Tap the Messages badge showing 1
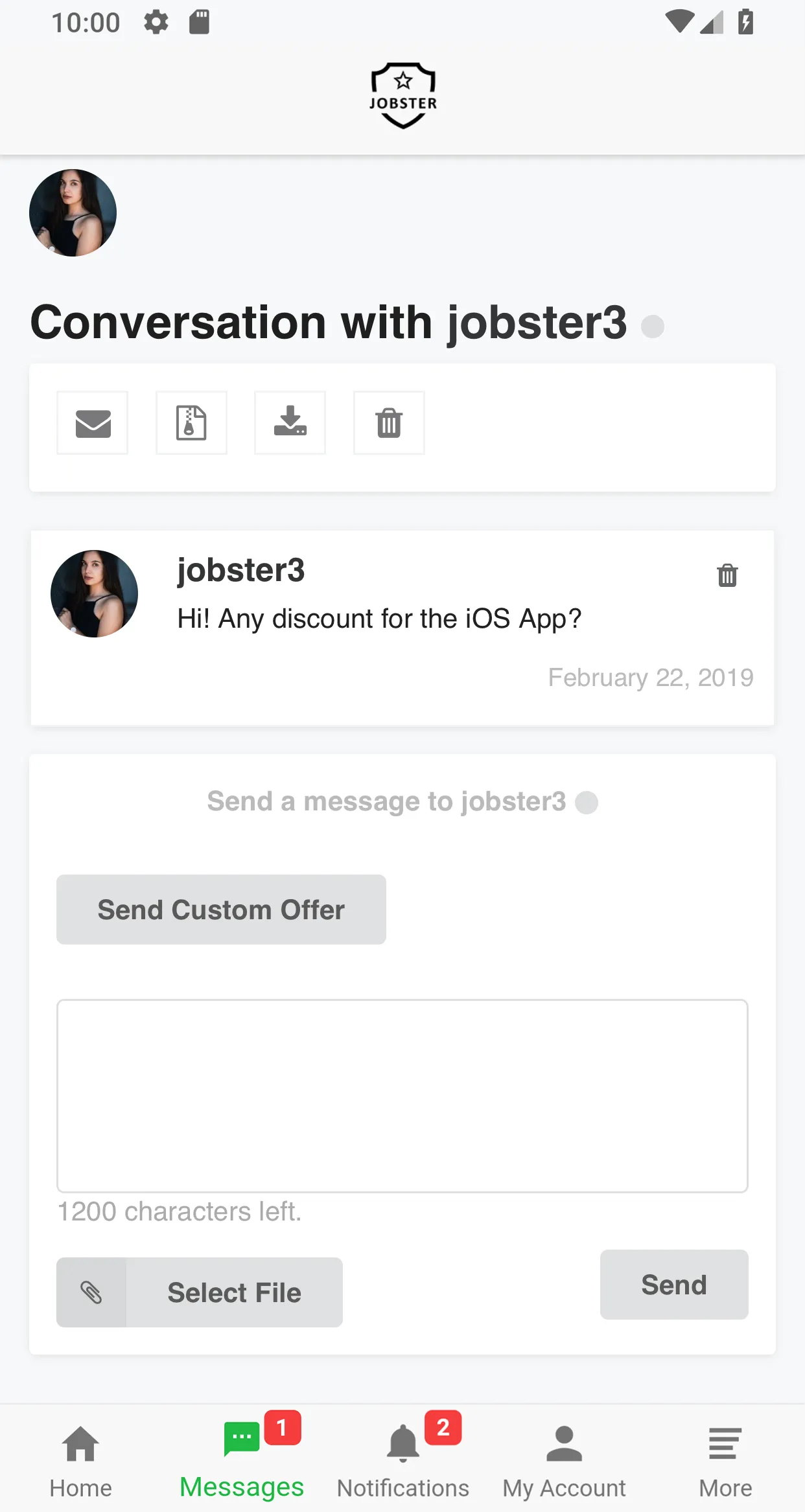 (x=283, y=1427)
